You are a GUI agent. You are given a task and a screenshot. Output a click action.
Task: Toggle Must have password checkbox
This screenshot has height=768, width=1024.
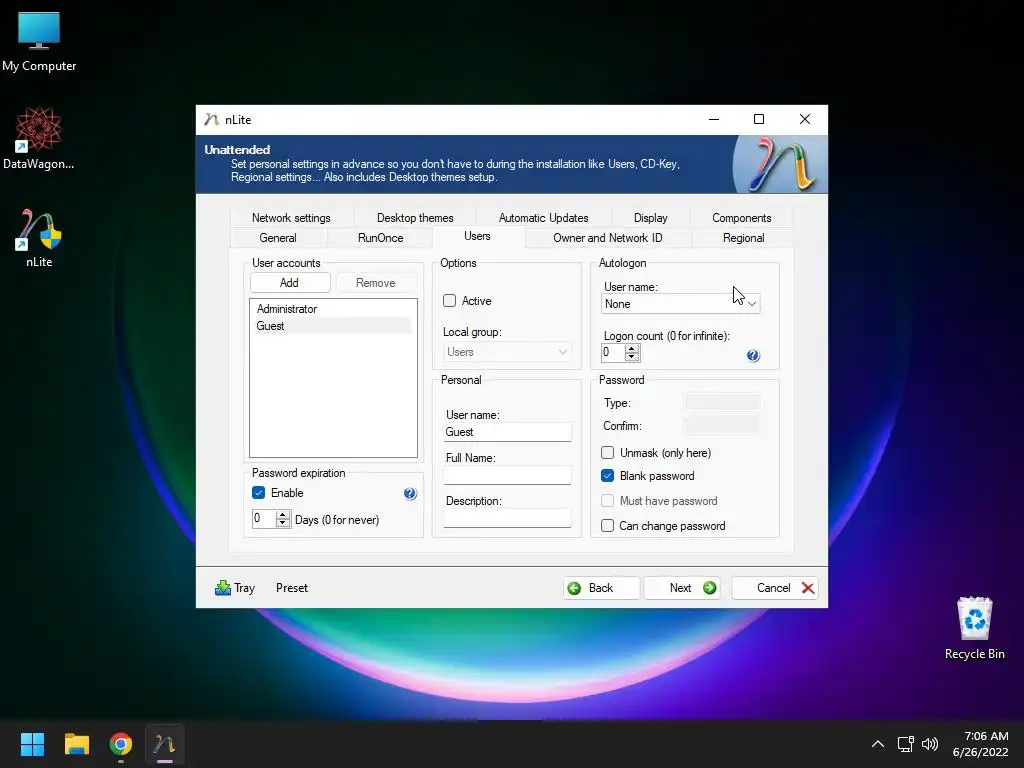tap(607, 501)
